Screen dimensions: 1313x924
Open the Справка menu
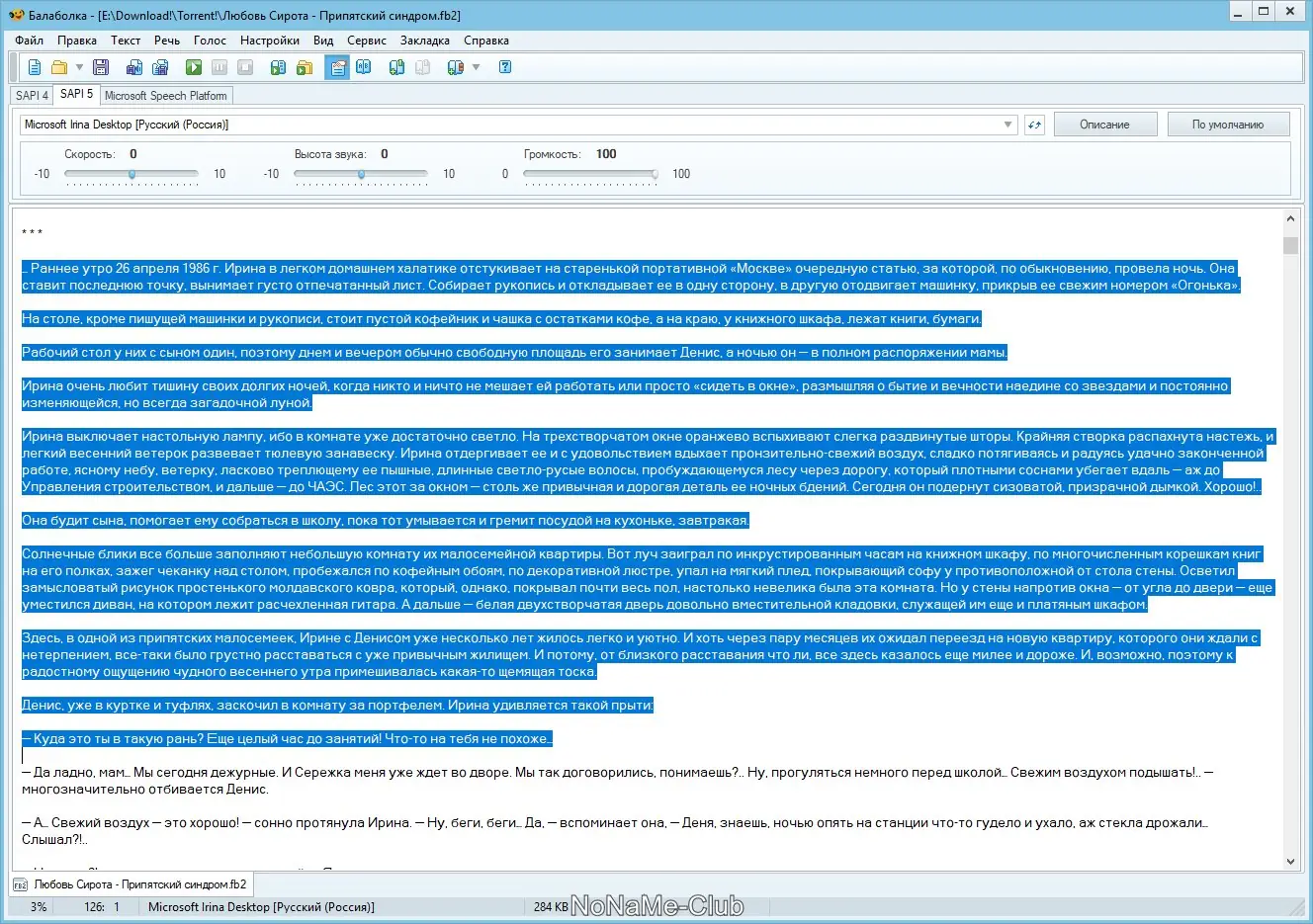pyautogui.click(x=486, y=41)
